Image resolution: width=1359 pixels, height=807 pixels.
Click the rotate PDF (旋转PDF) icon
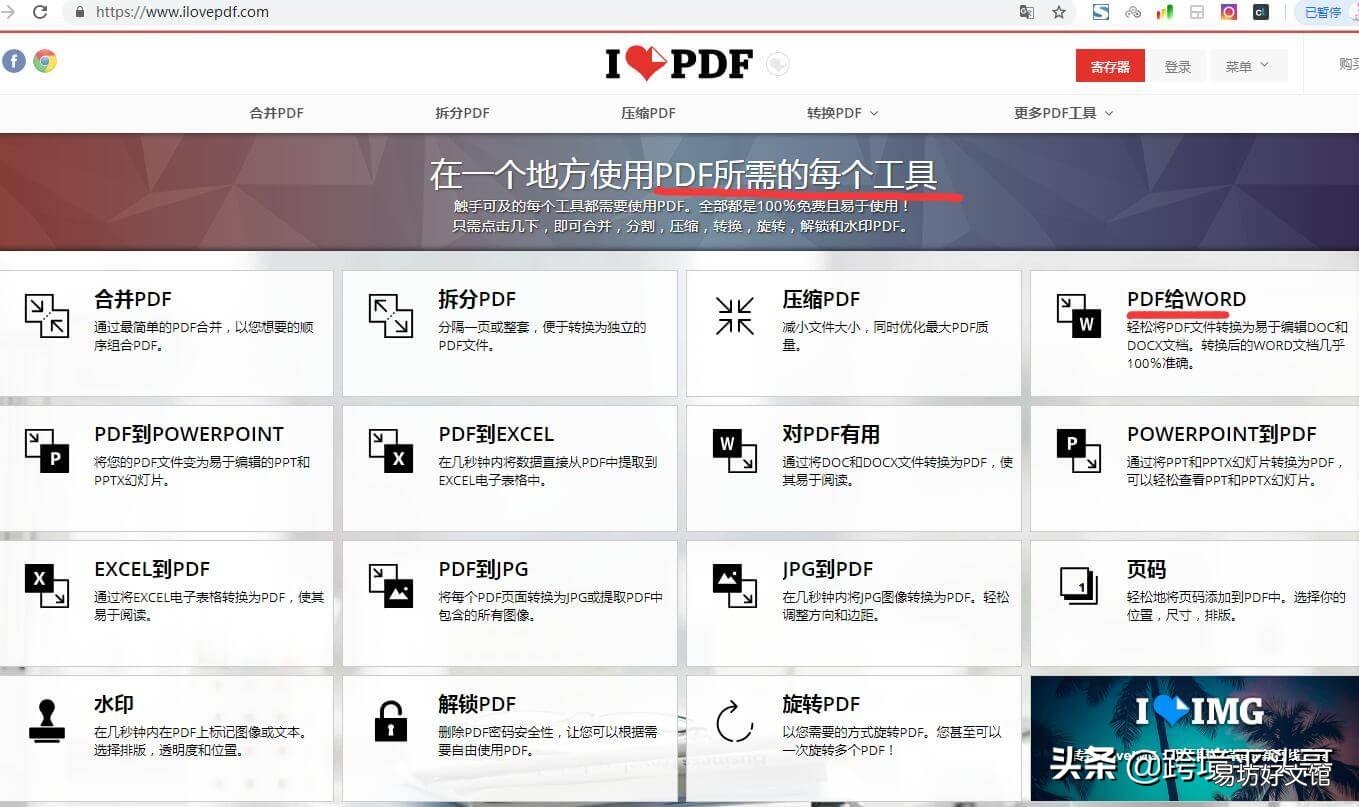tap(735, 720)
